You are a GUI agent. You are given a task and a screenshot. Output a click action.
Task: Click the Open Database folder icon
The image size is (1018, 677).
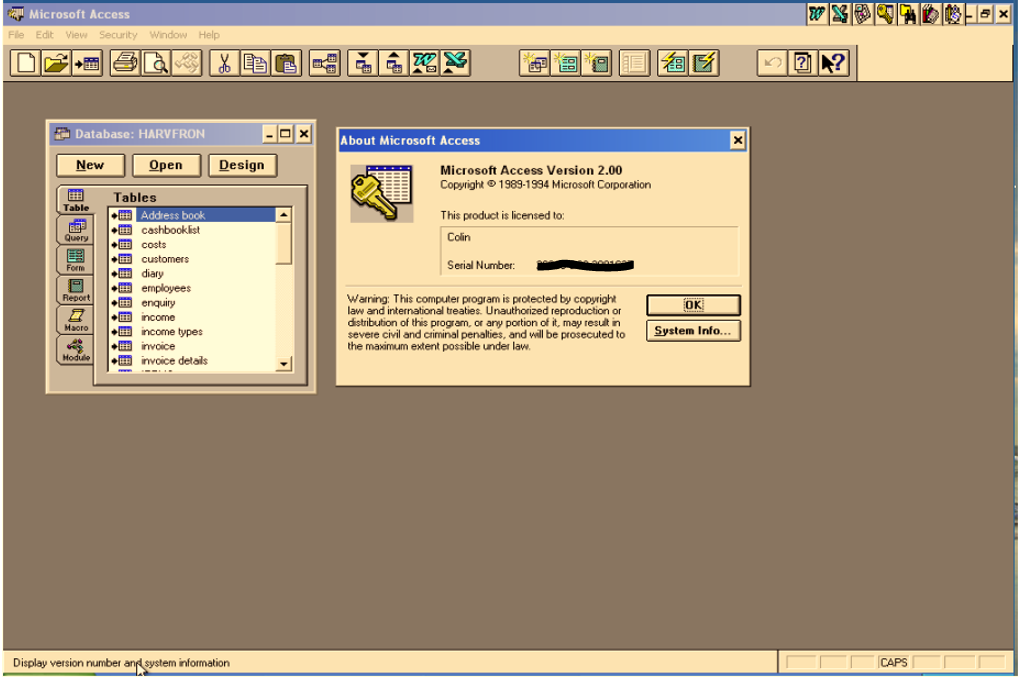click(x=56, y=63)
